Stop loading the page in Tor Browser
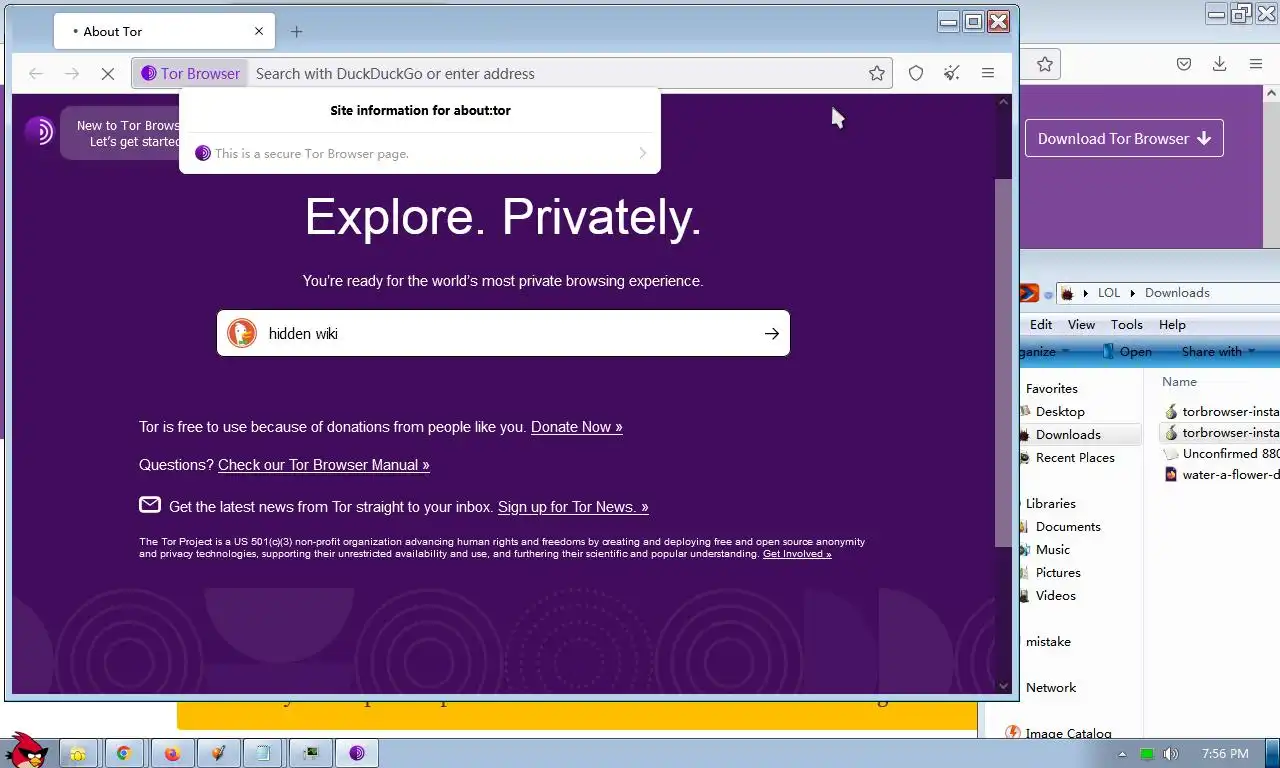This screenshot has height=768, width=1280. [108, 73]
